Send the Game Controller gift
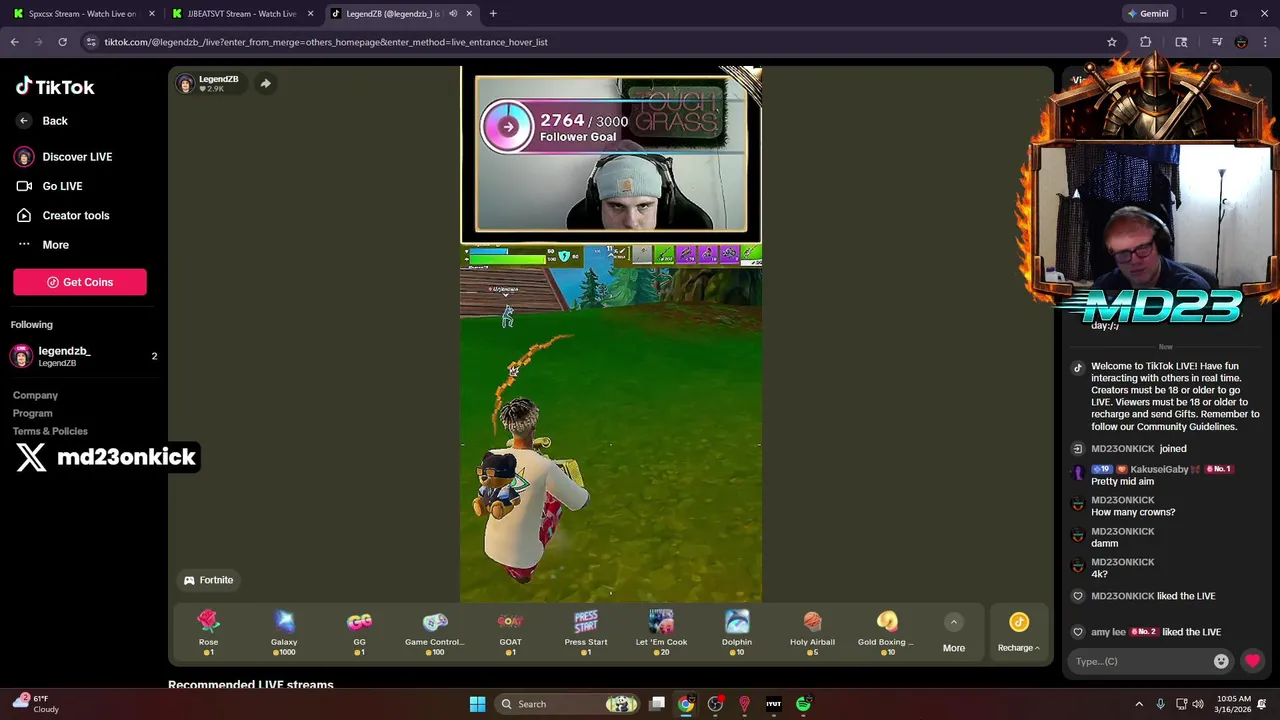Screen dimensions: 1280x720 pos(434,633)
